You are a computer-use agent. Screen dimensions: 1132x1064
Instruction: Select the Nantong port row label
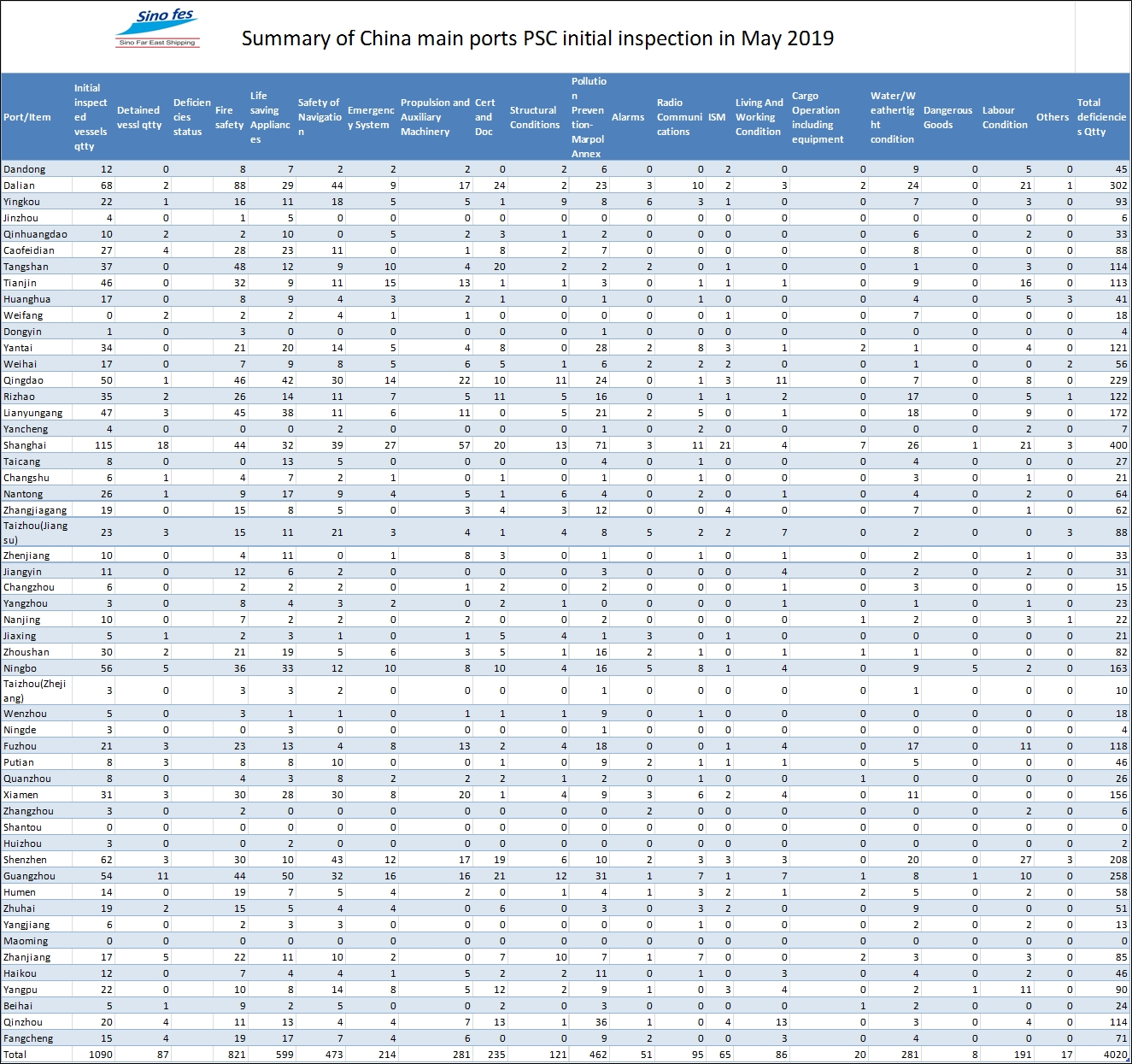[23, 494]
